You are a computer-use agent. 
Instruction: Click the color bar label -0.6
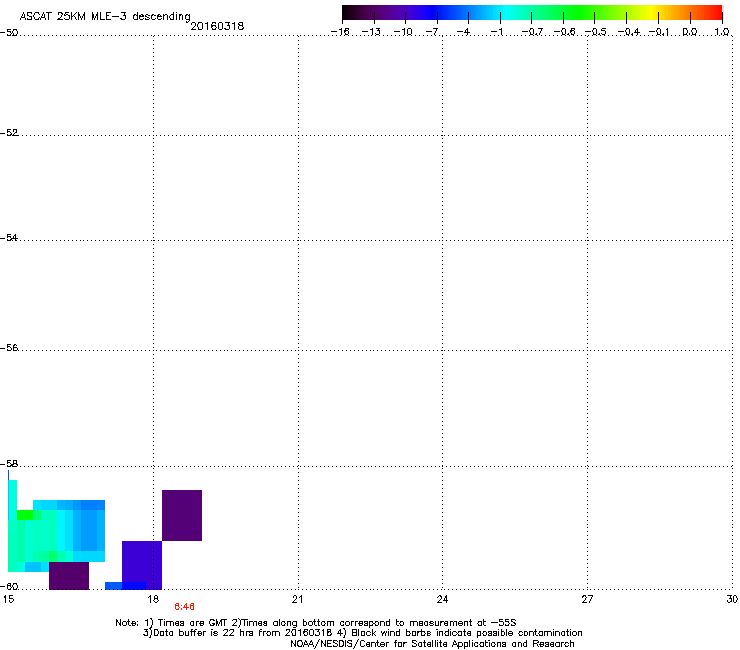coord(564,32)
